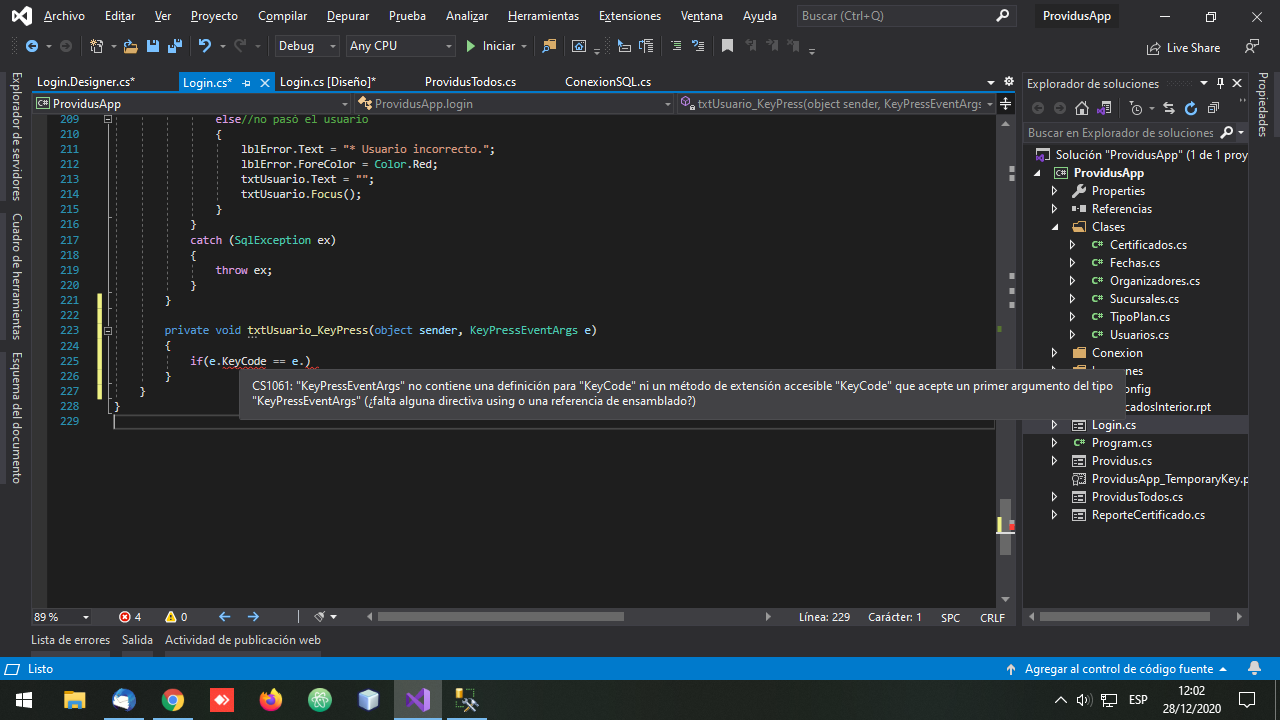Open the Salida output panel
Viewport: 1280px width, 720px height.
click(x=137, y=640)
